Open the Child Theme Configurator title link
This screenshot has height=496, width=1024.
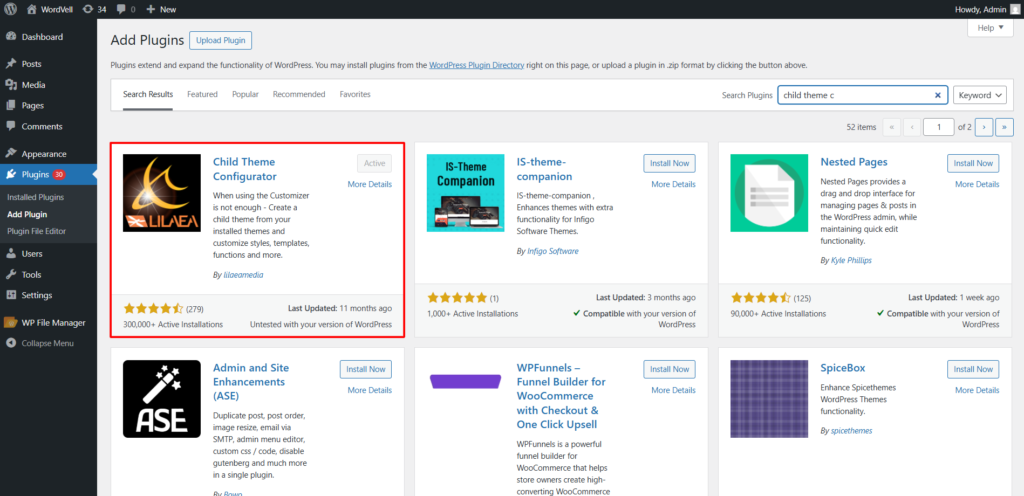[x=245, y=169]
